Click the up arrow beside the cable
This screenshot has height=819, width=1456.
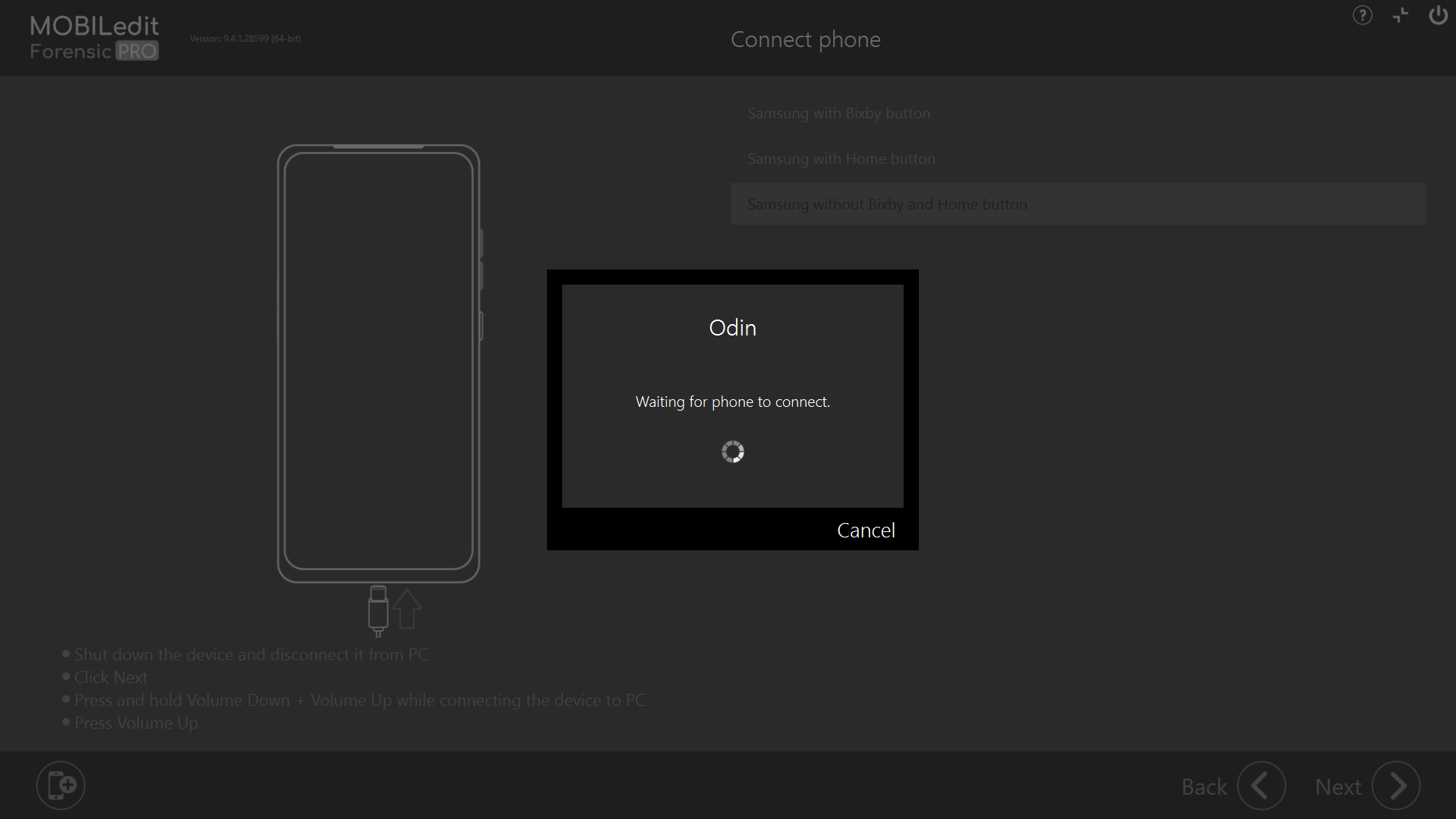pyautogui.click(x=407, y=609)
